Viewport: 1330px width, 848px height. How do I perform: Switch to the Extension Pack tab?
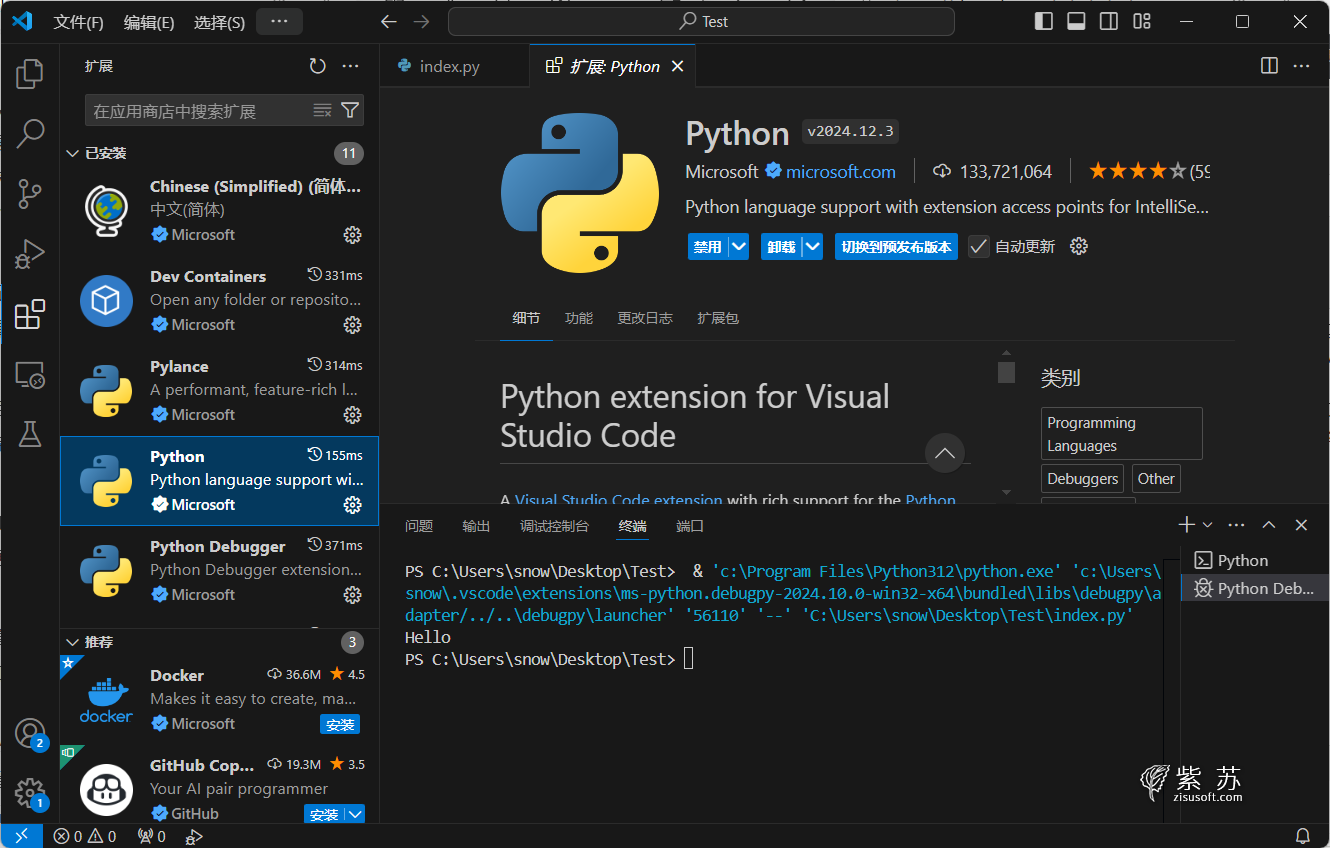(718, 318)
